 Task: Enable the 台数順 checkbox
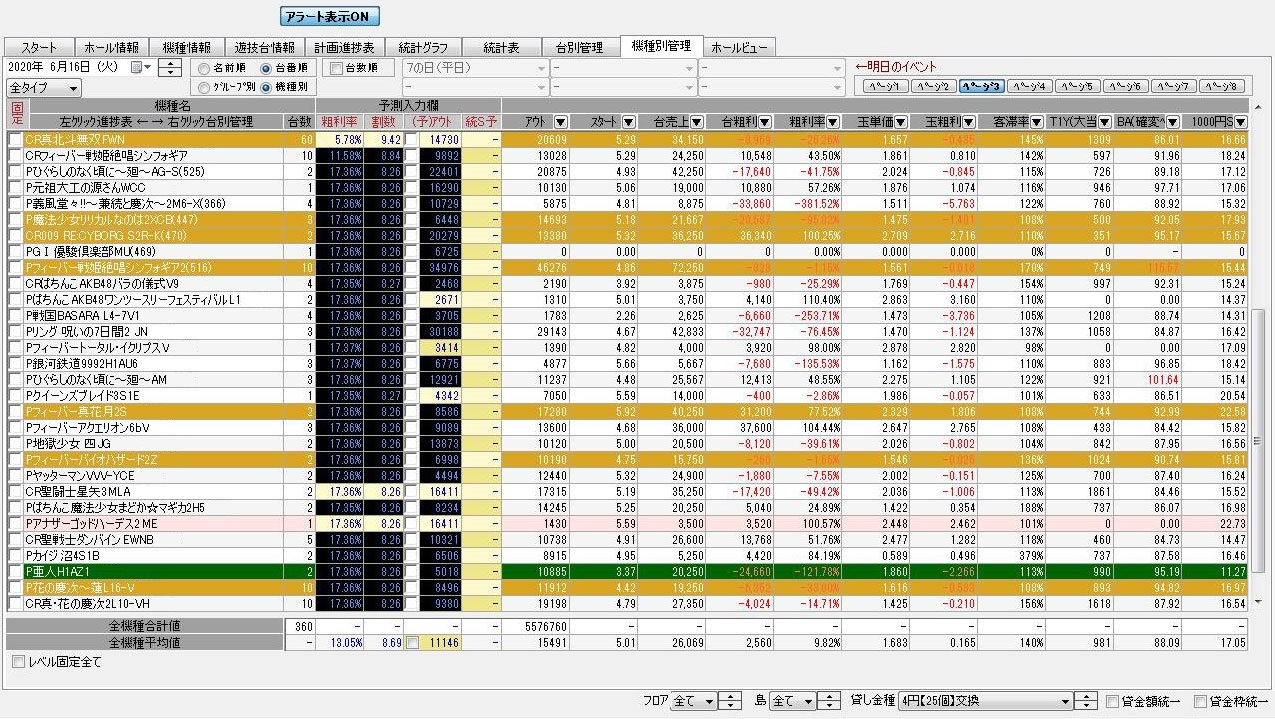336,69
